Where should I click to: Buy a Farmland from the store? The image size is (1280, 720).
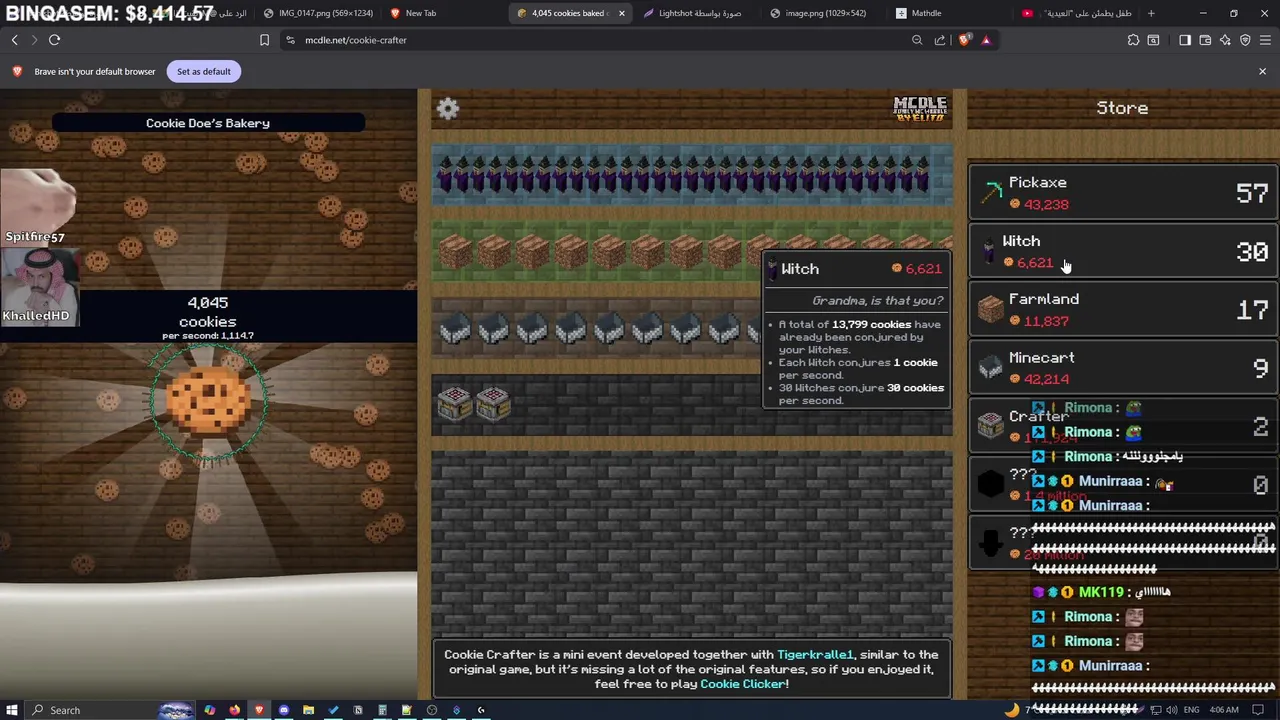pos(1124,309)
